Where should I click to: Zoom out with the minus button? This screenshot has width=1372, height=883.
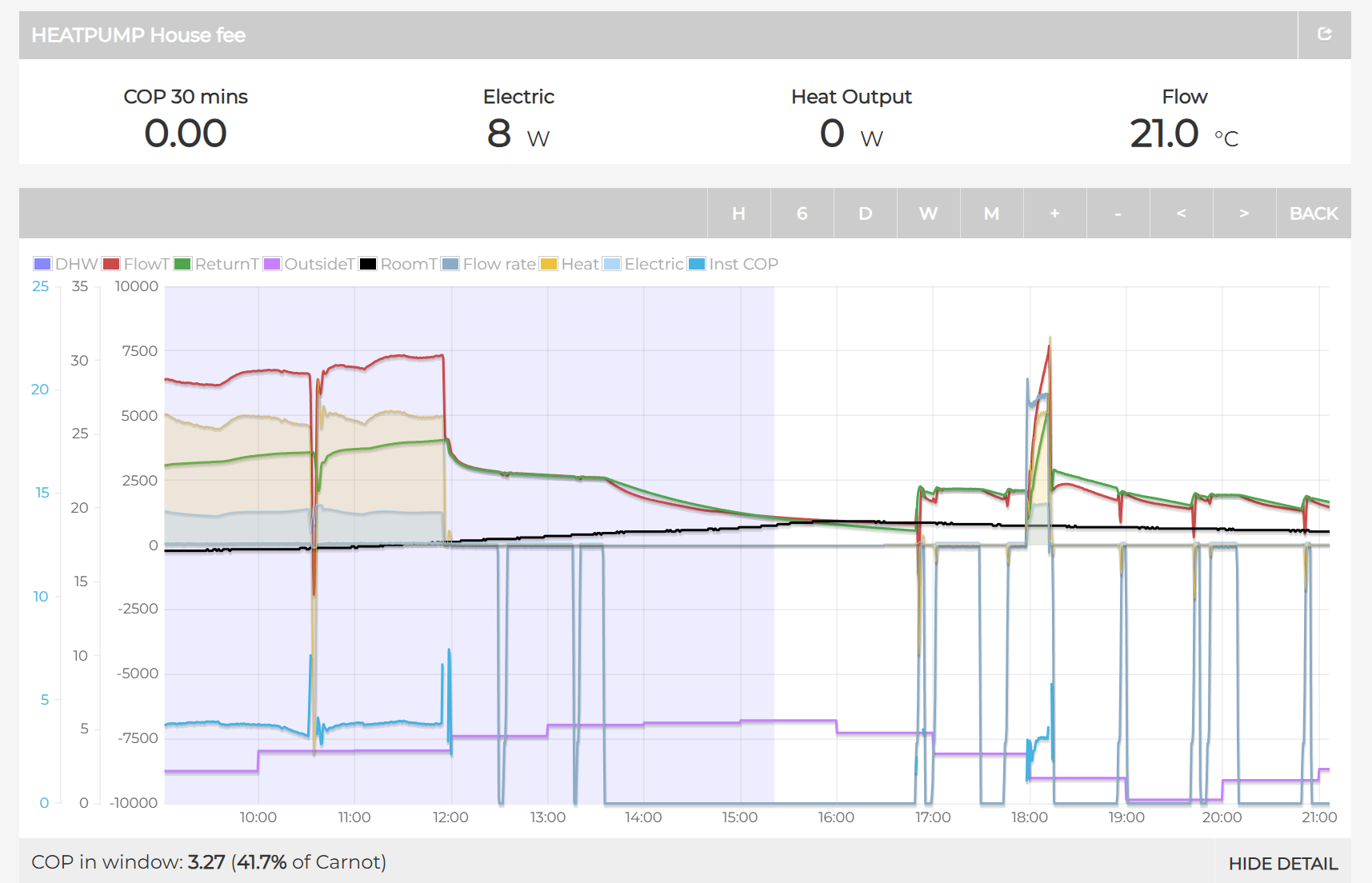click(1118, 214)
